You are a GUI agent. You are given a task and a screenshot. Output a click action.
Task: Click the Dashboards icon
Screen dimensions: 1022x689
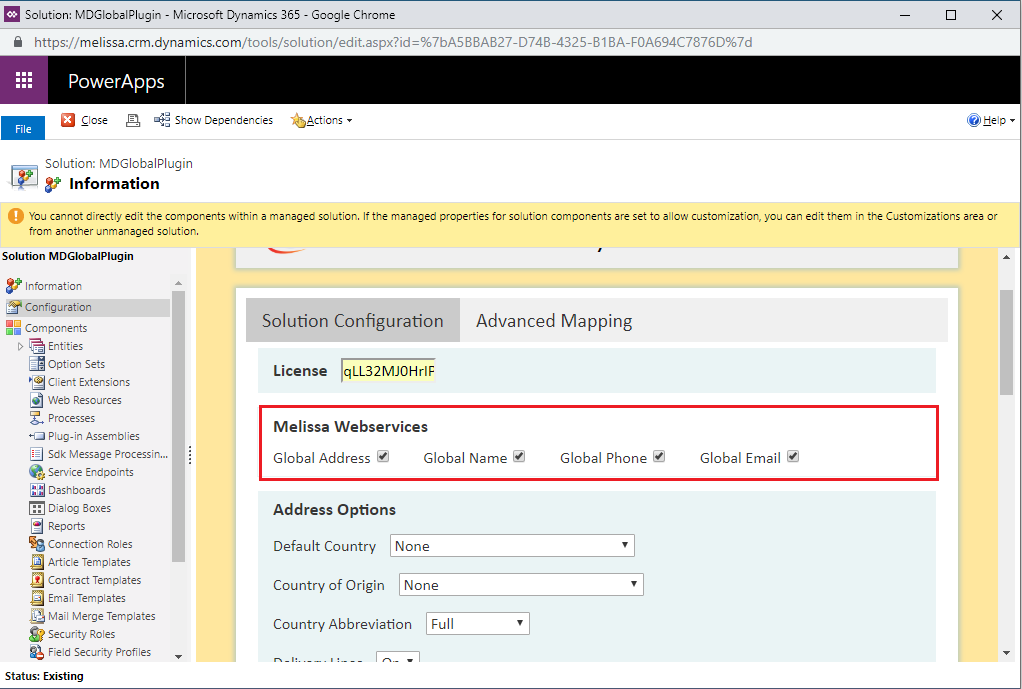pyautogui.click(x=37, y=490)
